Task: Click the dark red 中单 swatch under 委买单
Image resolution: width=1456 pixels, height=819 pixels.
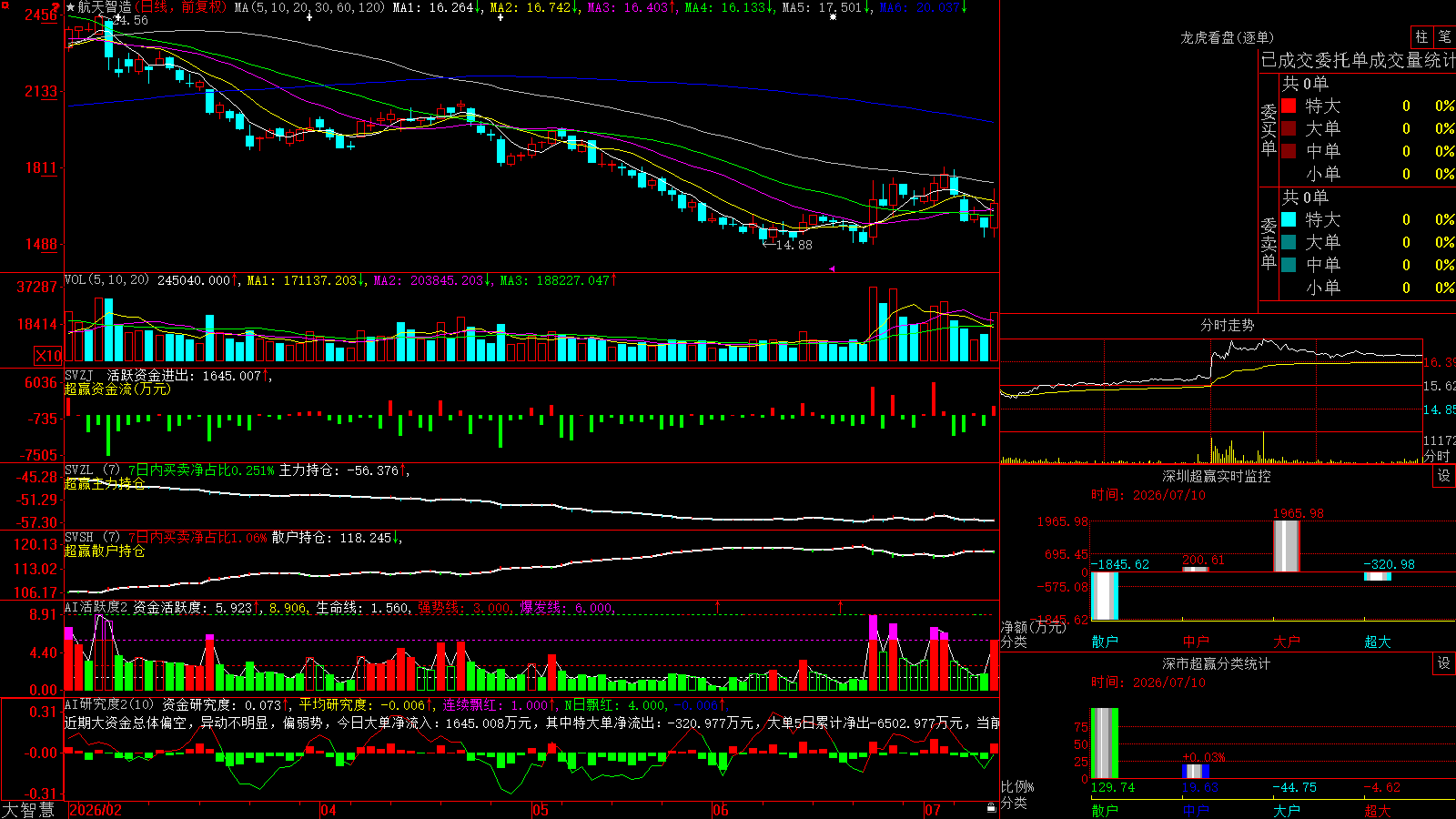Action: (1289, 151)
